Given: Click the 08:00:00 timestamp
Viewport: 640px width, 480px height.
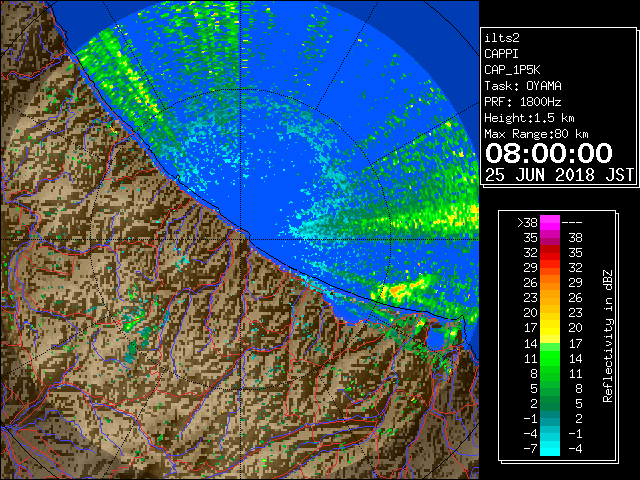Looking at the screenshot, I should coord(549,153).
